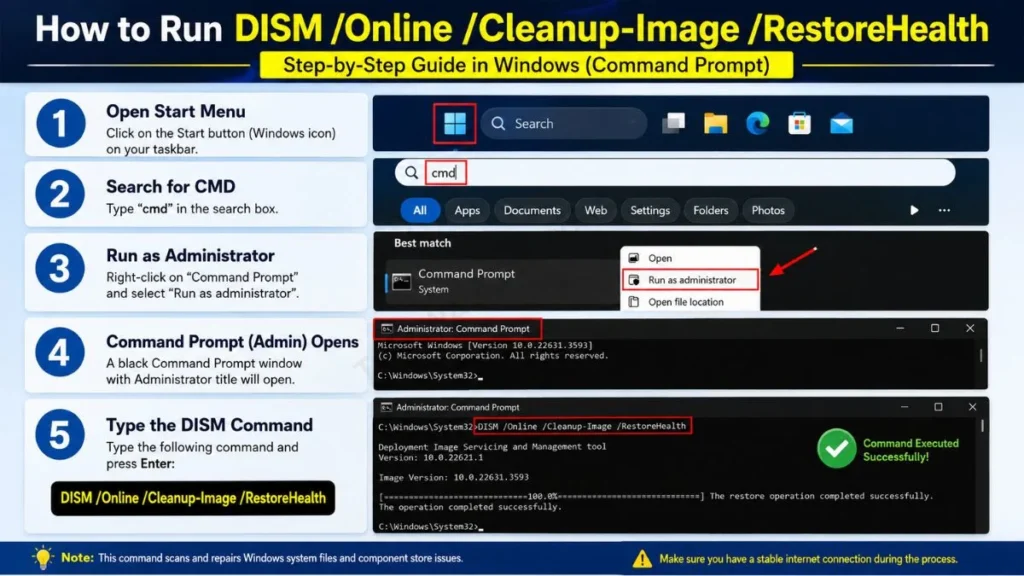Click the Command Prompt app icon in results
Screen dimensions: 1024x576
pos(402,282)
